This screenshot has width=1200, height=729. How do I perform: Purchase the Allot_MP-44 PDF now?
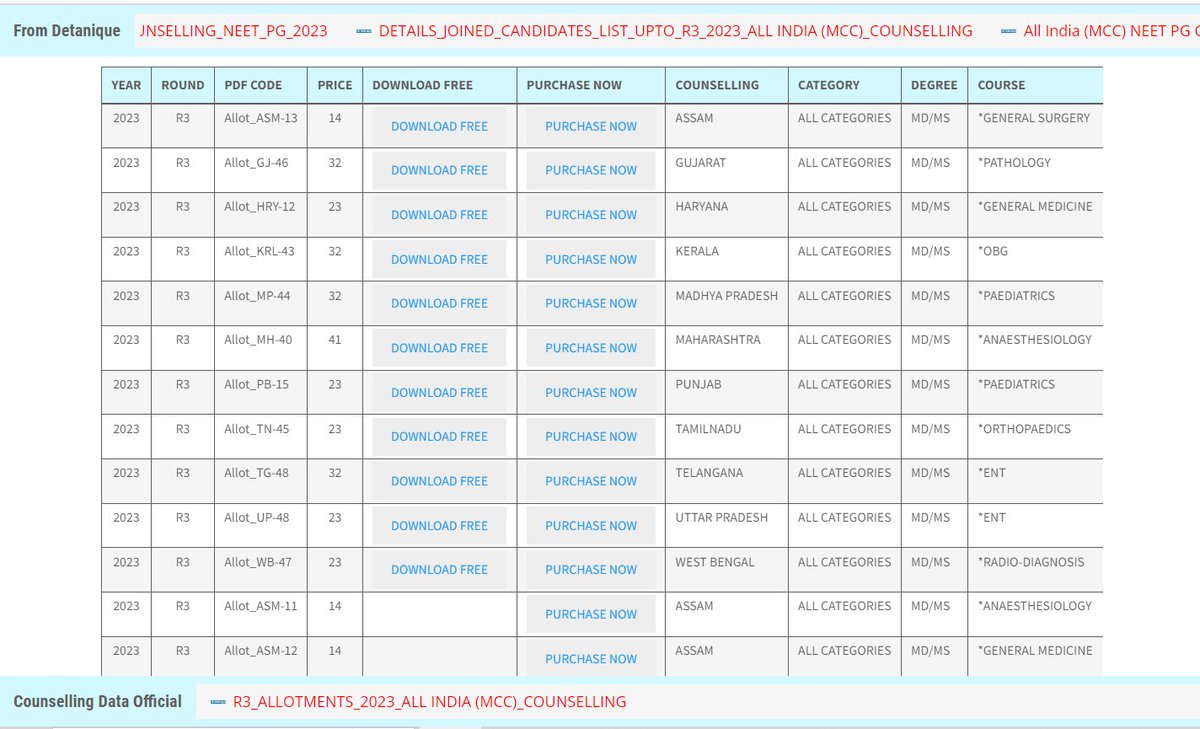[591, 303]
